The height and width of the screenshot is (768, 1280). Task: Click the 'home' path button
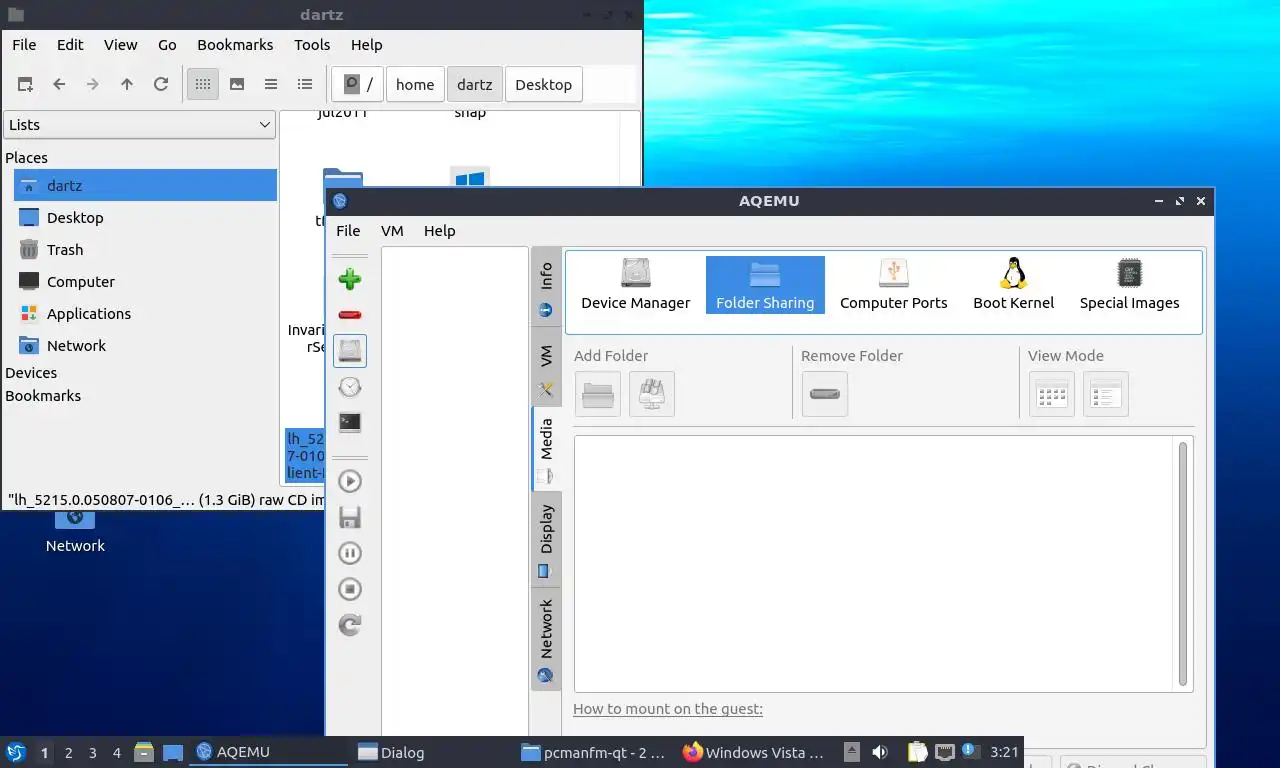tap(415, 84)
